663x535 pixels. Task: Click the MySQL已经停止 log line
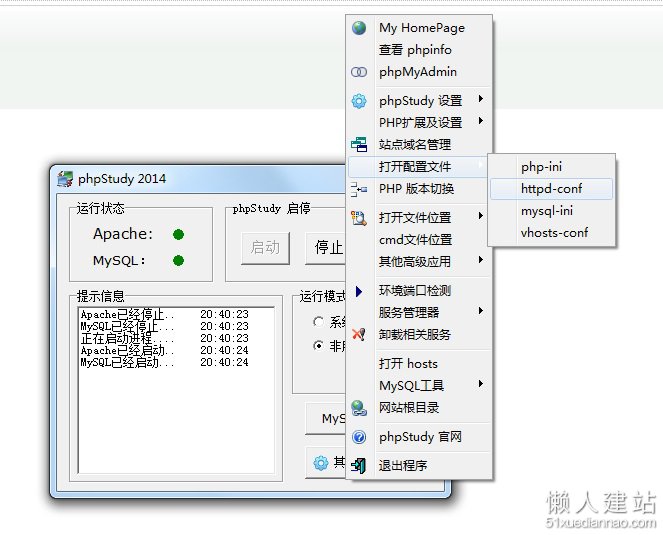164,326
